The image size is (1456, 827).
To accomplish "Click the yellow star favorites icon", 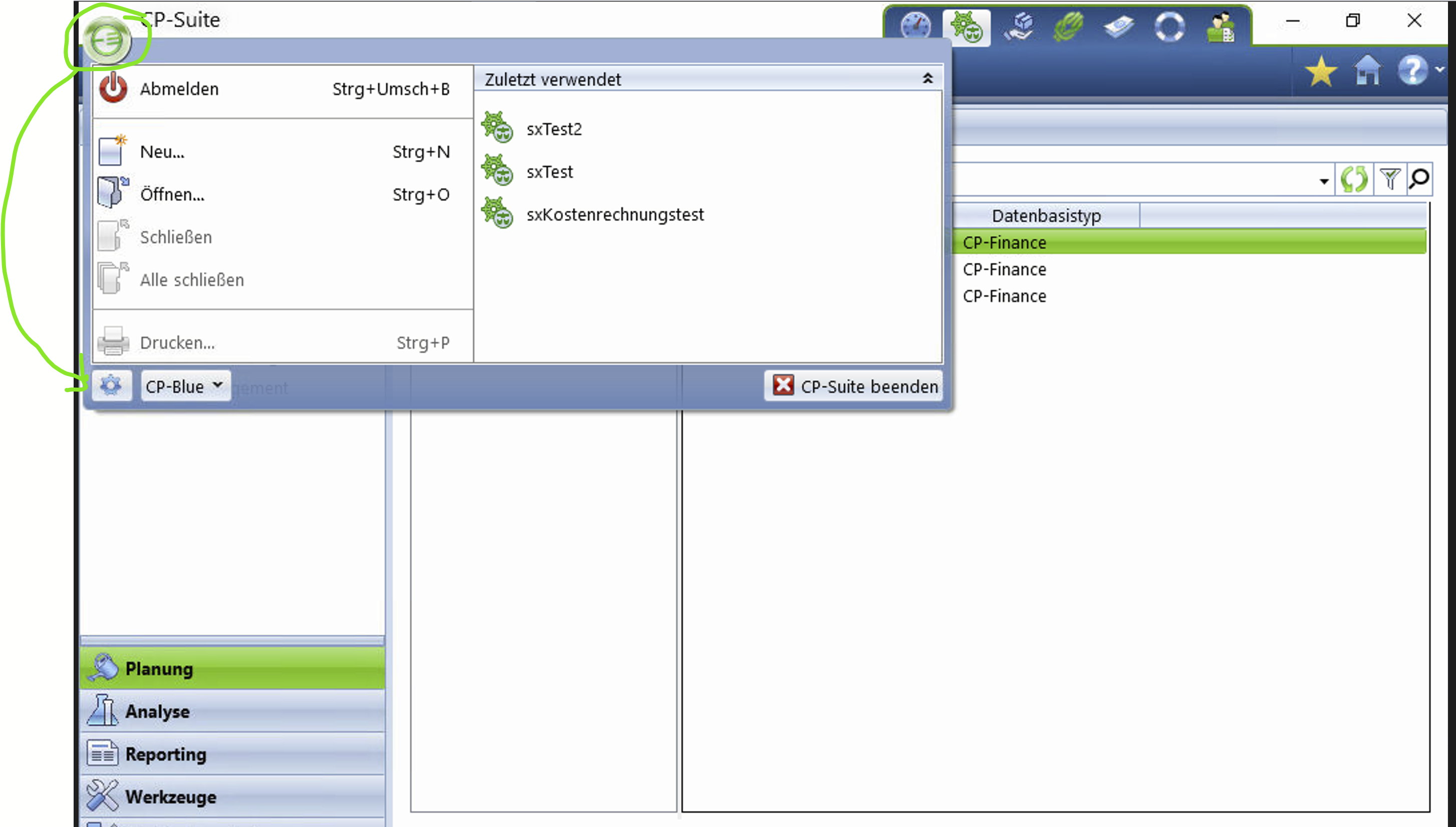I will [x=1320, y=72].
